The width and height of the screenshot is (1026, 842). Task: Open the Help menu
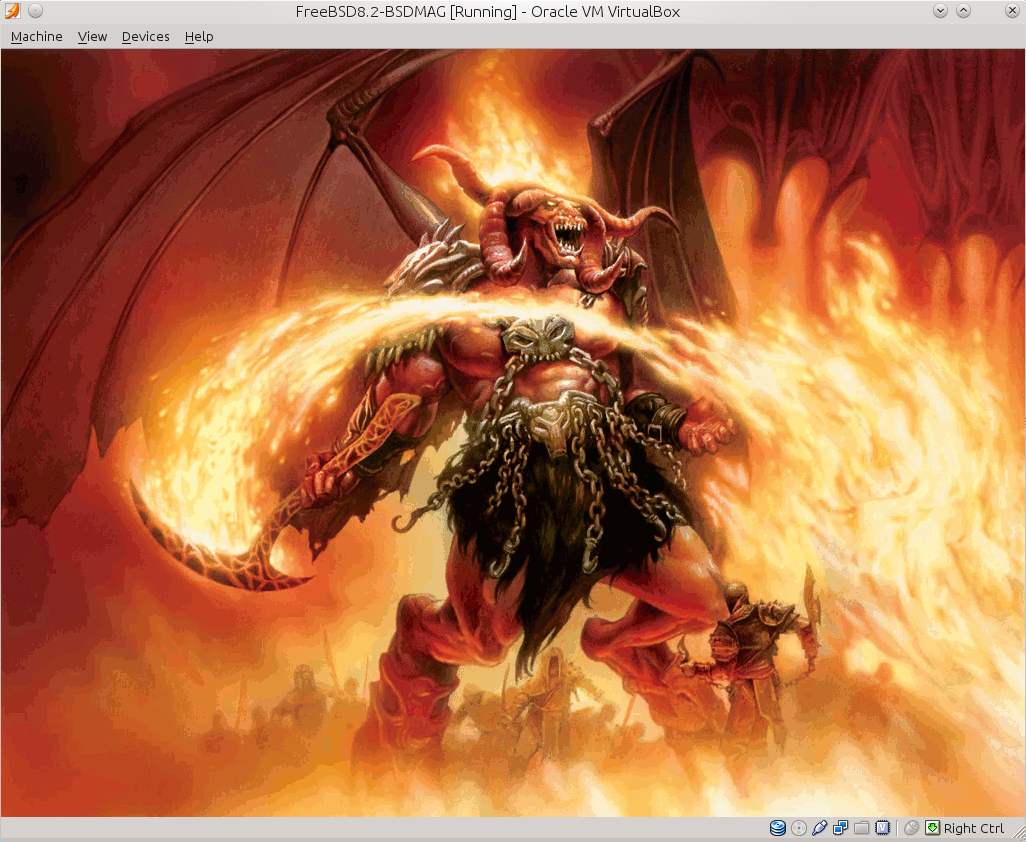click(199, 37)
